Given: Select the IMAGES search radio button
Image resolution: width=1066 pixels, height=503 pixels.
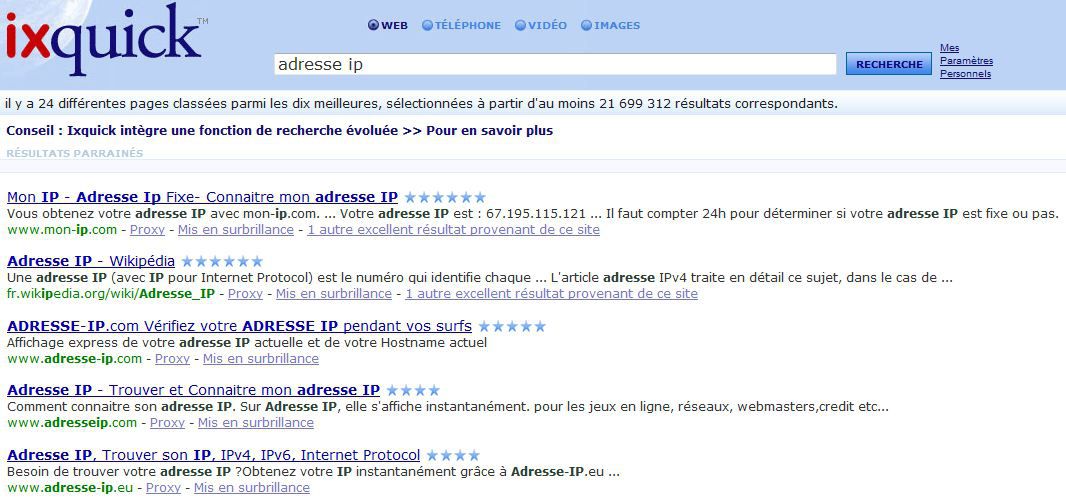Looking at the screenshot, I should (x=586, y=25).
